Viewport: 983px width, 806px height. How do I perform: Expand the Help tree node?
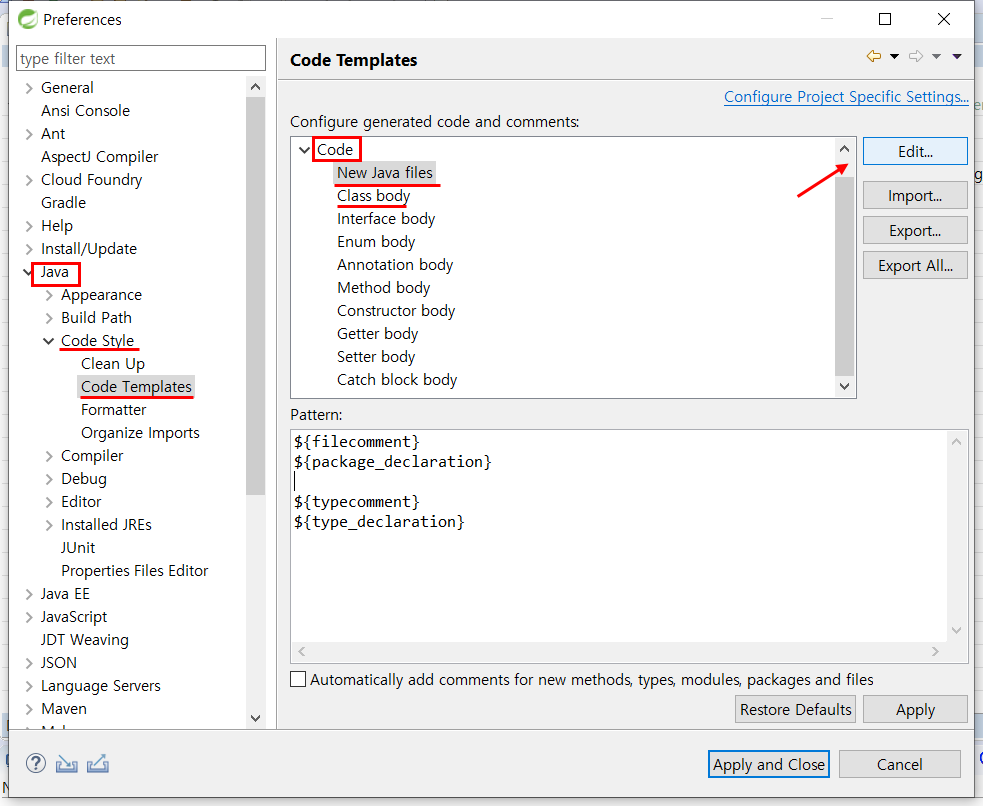[29, 226]
